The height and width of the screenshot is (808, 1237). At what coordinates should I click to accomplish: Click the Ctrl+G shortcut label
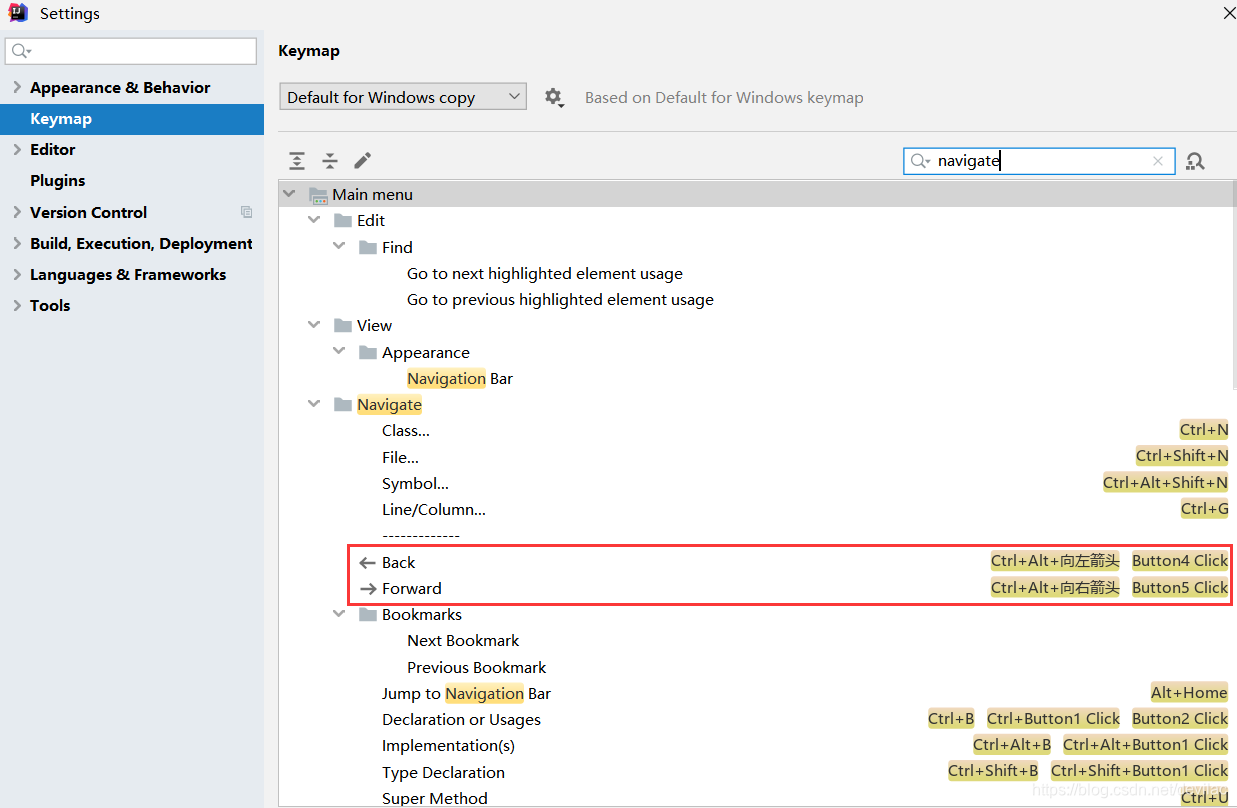pos(1205,509)
